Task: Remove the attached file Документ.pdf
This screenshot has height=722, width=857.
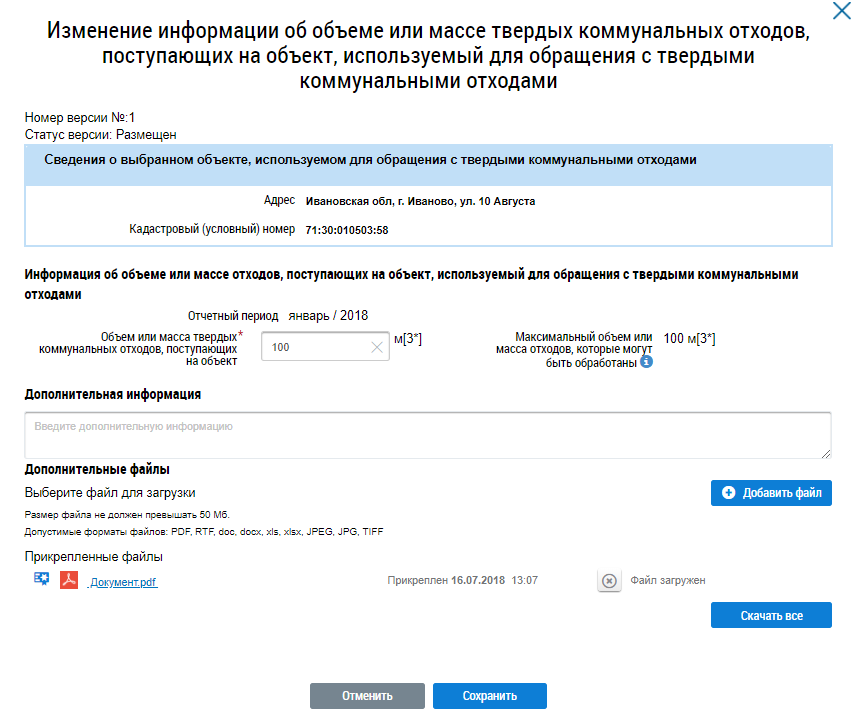Action: tap(609, 581)
